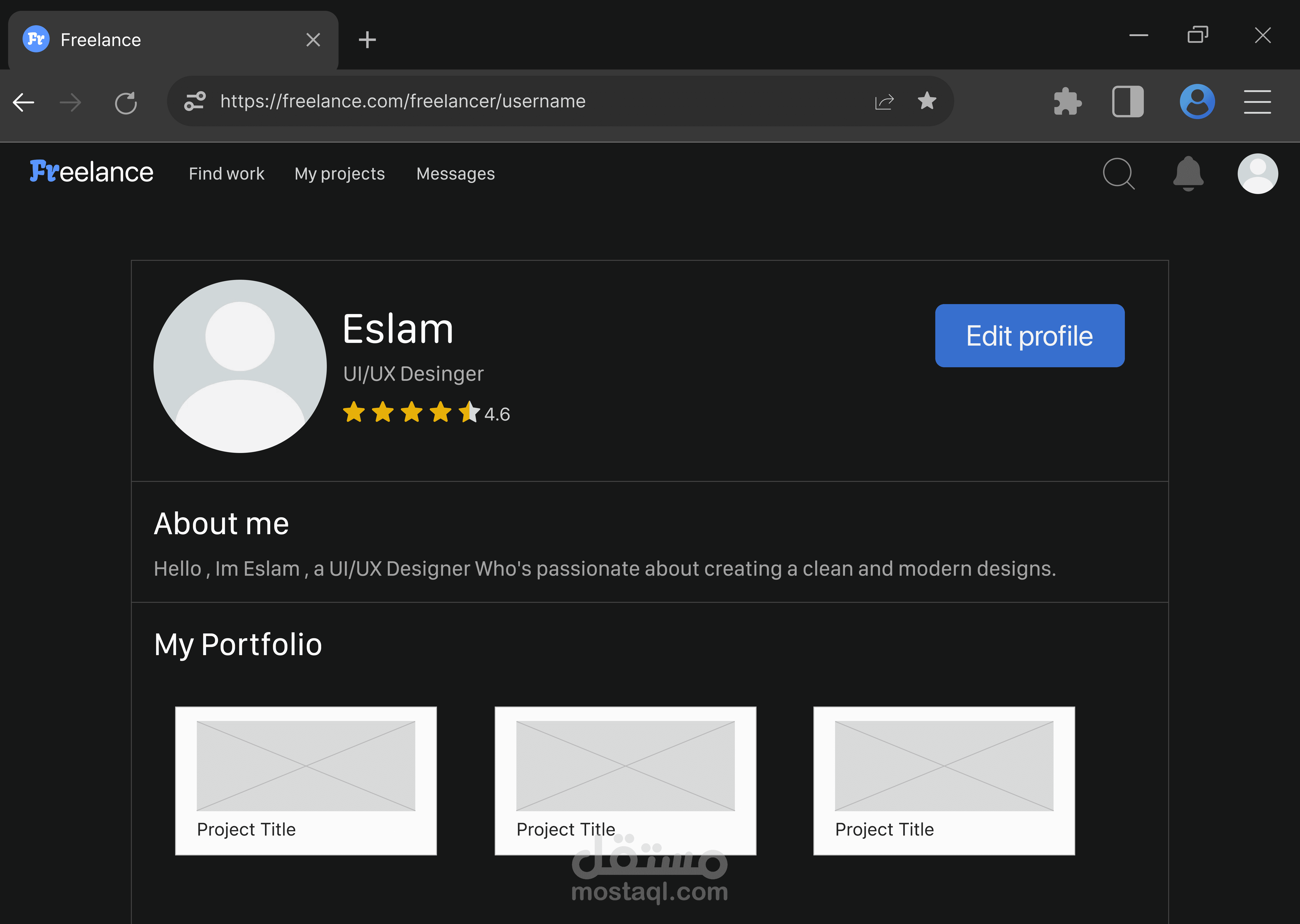Open the blue browser profile icon
Screen dimensions: 1300x924
click(1197, 101)
